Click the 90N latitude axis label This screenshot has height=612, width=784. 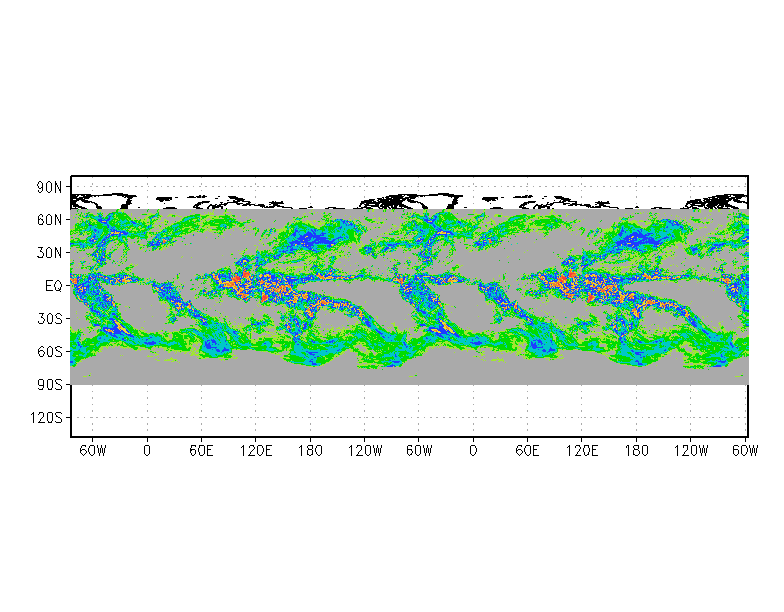pos(49,188)
